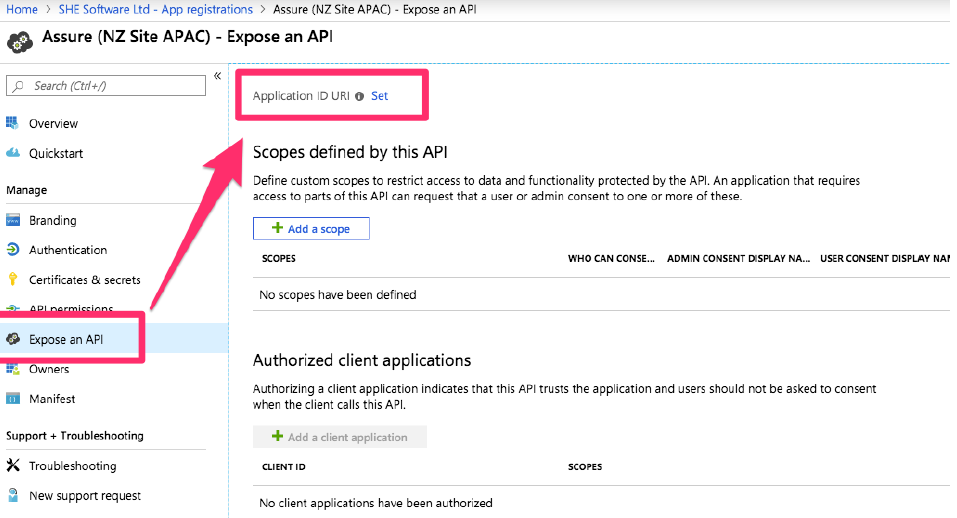This screenshot has width=957, height=518.
Task: Collapse the sidebar with double chevron
Action: tap(217, 76)
